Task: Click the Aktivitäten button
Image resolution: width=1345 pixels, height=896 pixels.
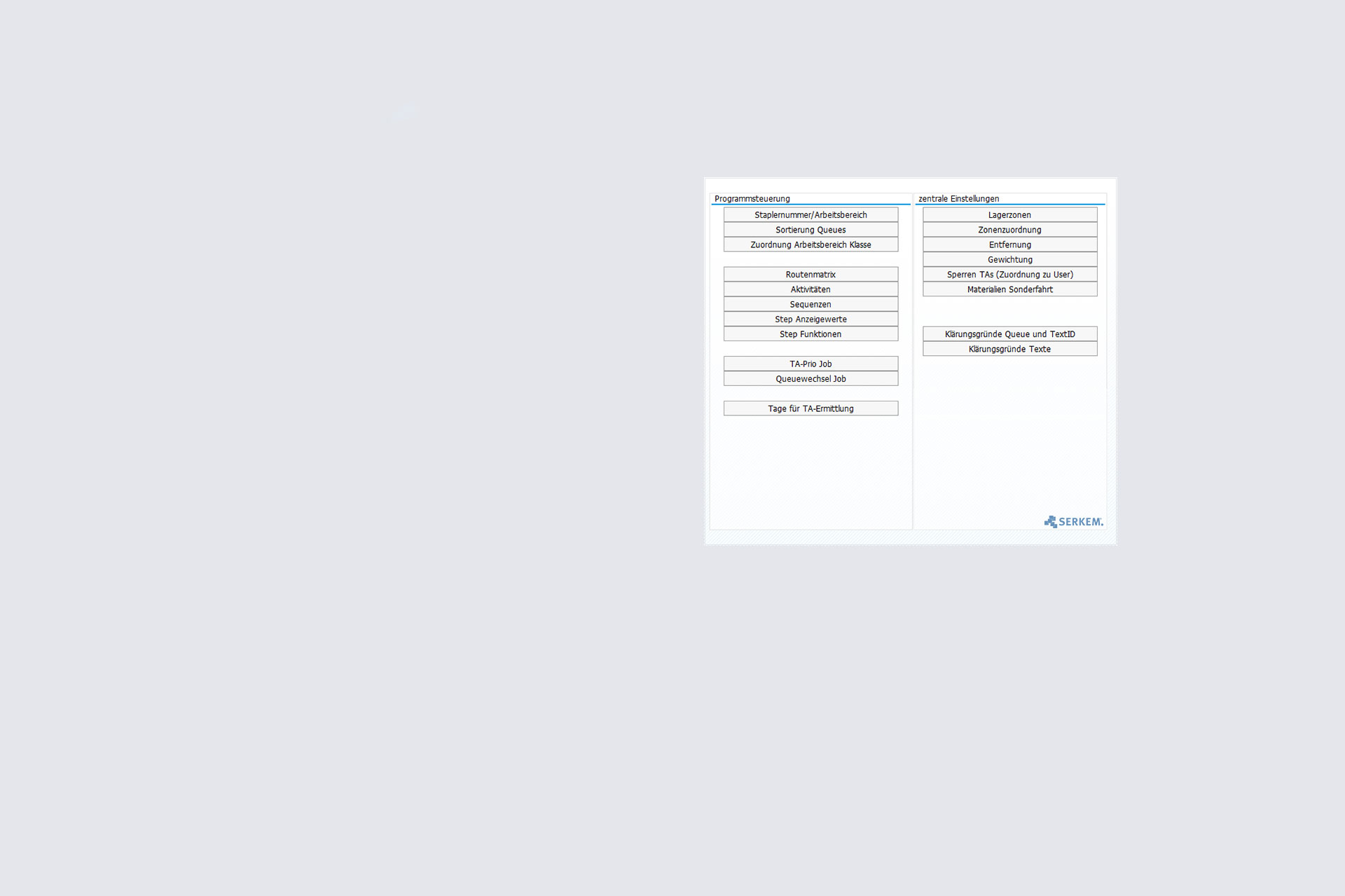Action: click(811, 289)
